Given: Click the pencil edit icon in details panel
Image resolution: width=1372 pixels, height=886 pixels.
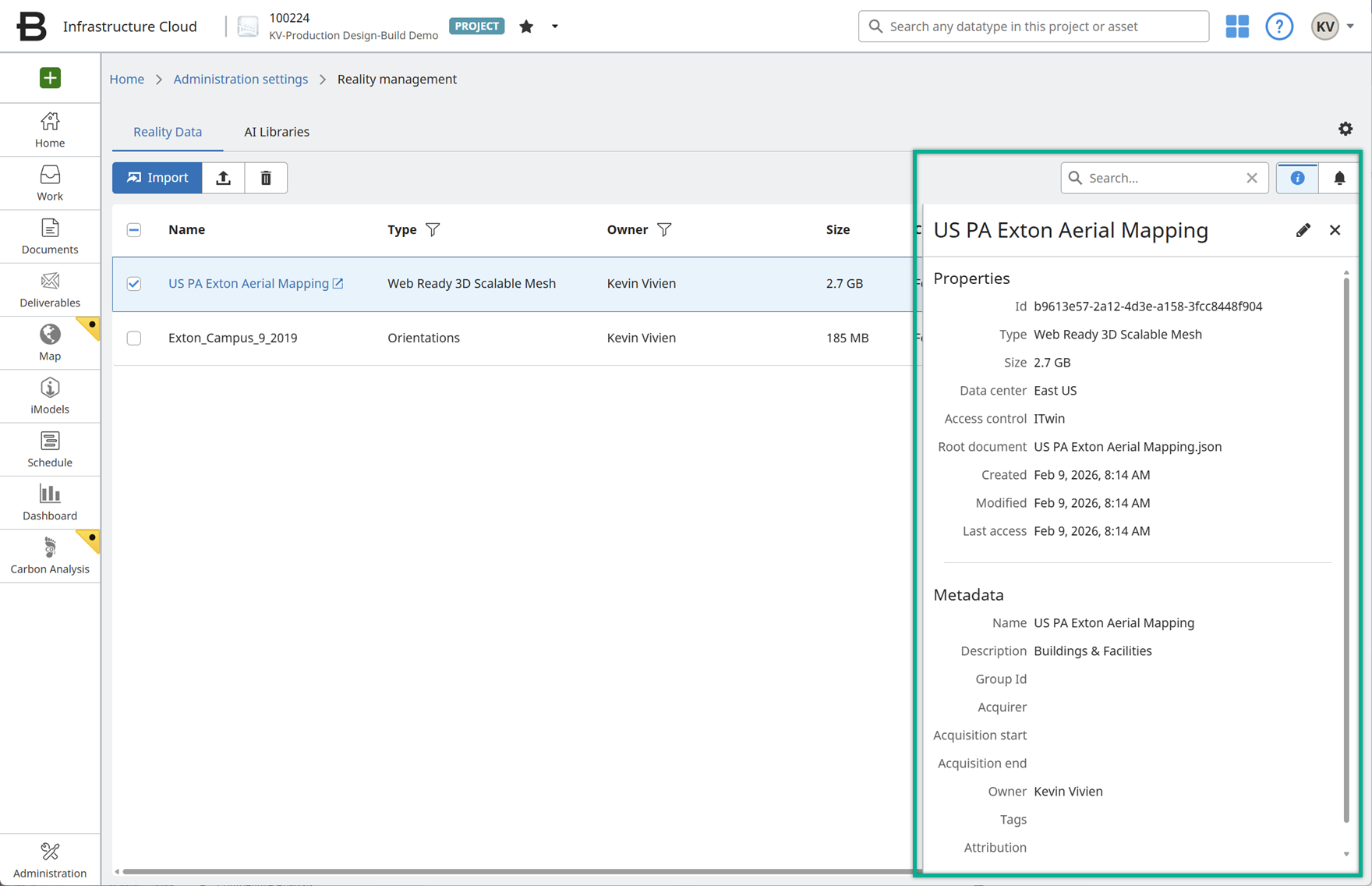Looking at the screenshot, I should click(1303, 230).
